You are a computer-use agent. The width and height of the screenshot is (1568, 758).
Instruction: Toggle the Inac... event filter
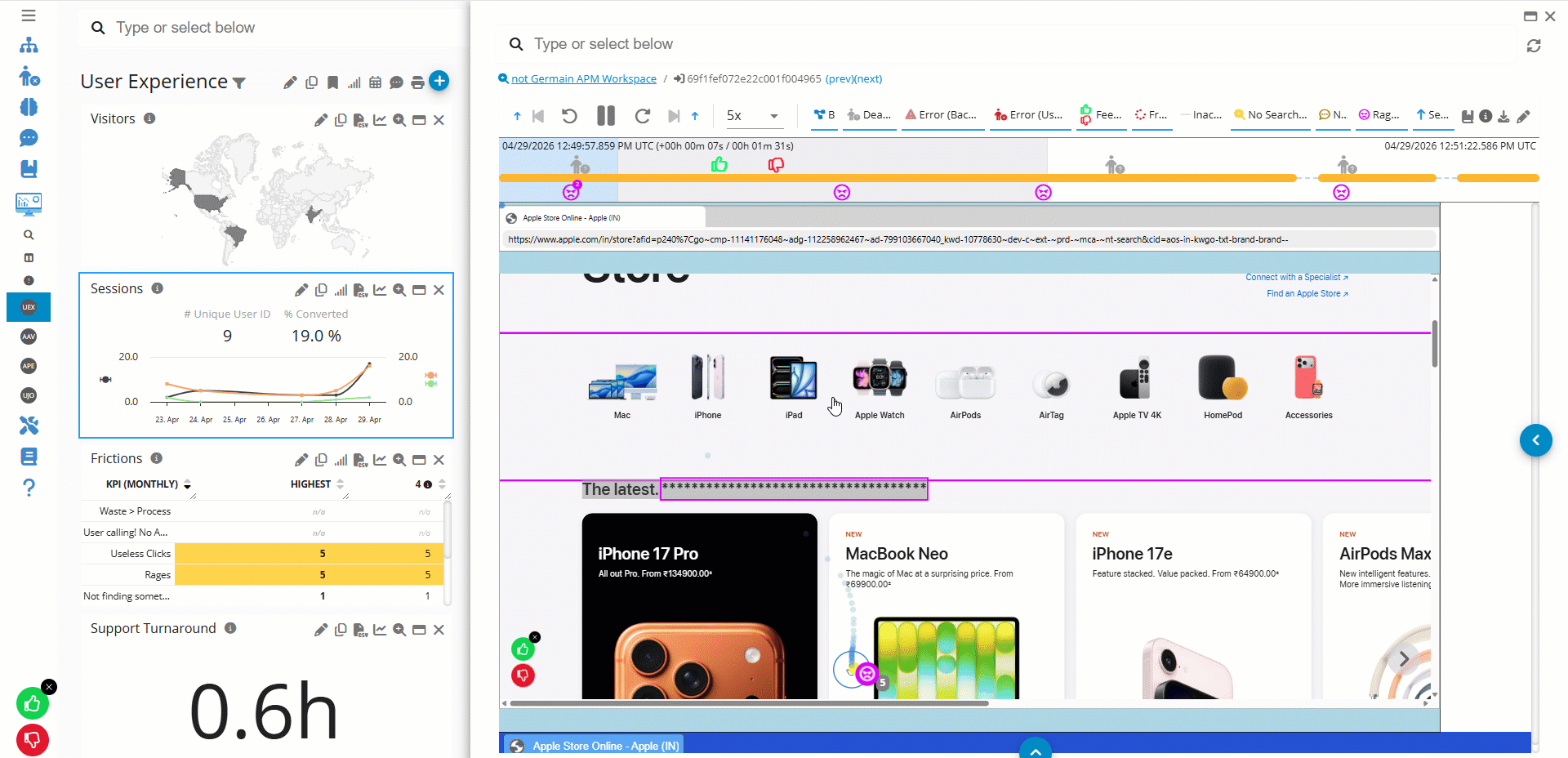click(1201, 115)
